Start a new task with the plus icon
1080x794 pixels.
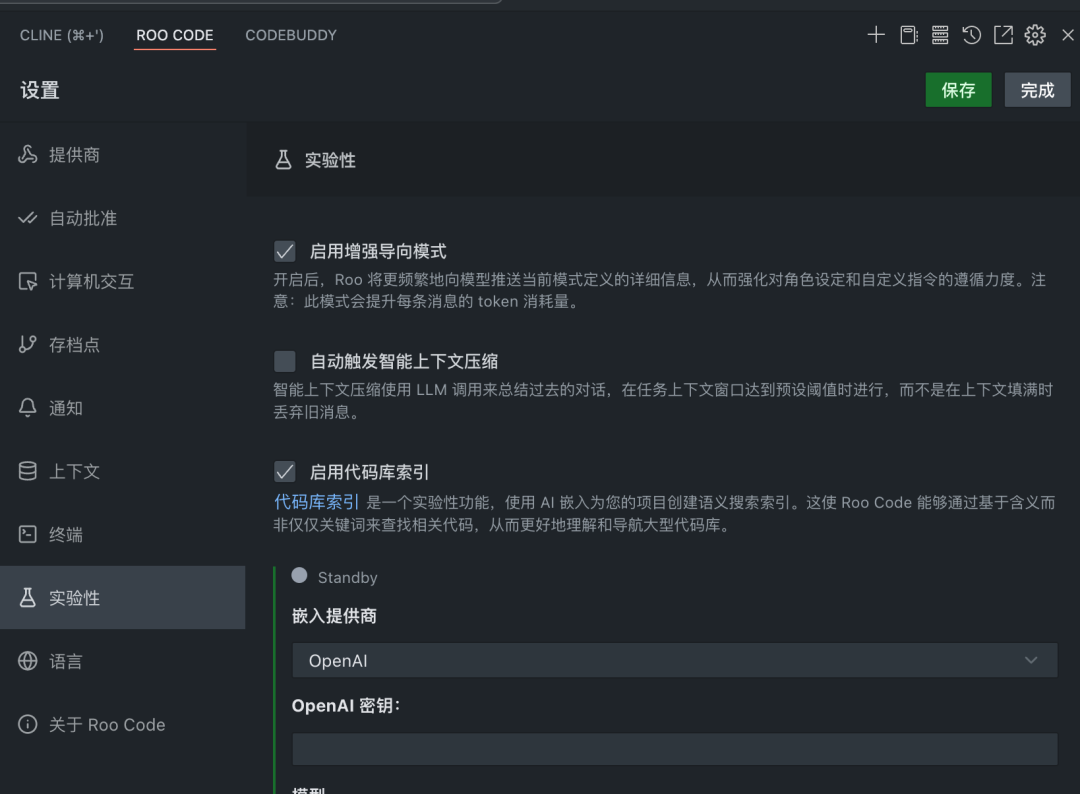coord(875,35)
